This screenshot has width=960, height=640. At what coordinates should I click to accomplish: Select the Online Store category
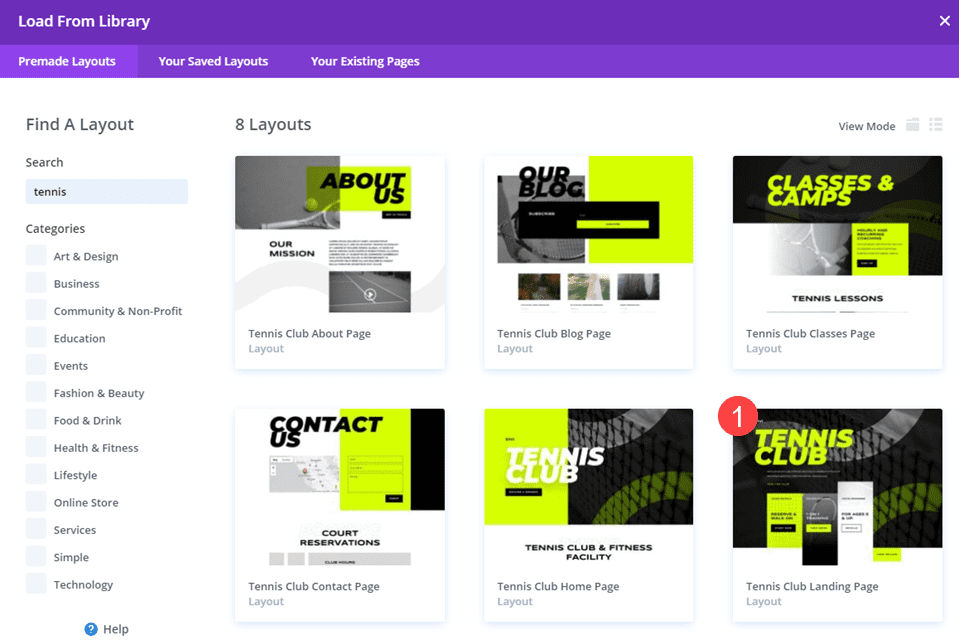click(37, 501)
